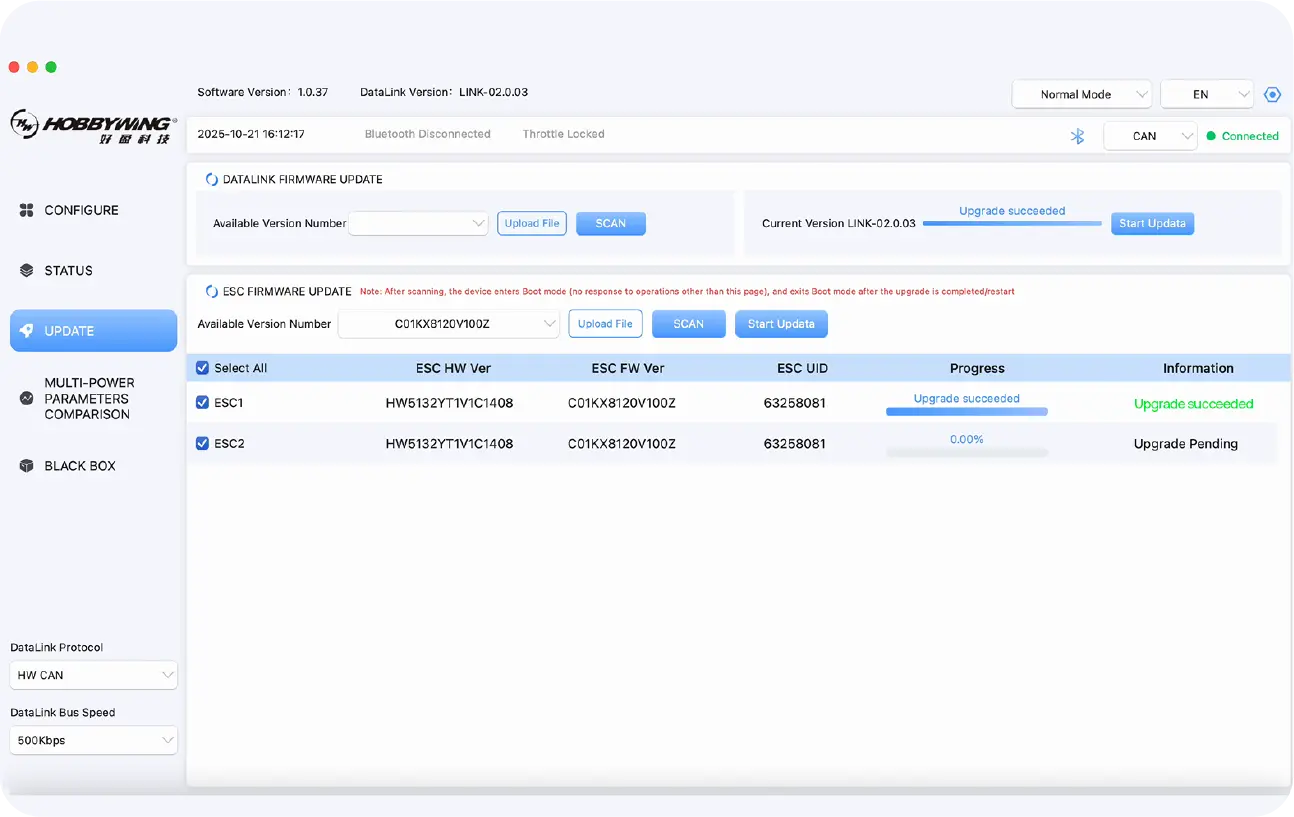Expand the EN language dropdown
The height and width of the screenshot is (817, 1294).
point(1206,94)
